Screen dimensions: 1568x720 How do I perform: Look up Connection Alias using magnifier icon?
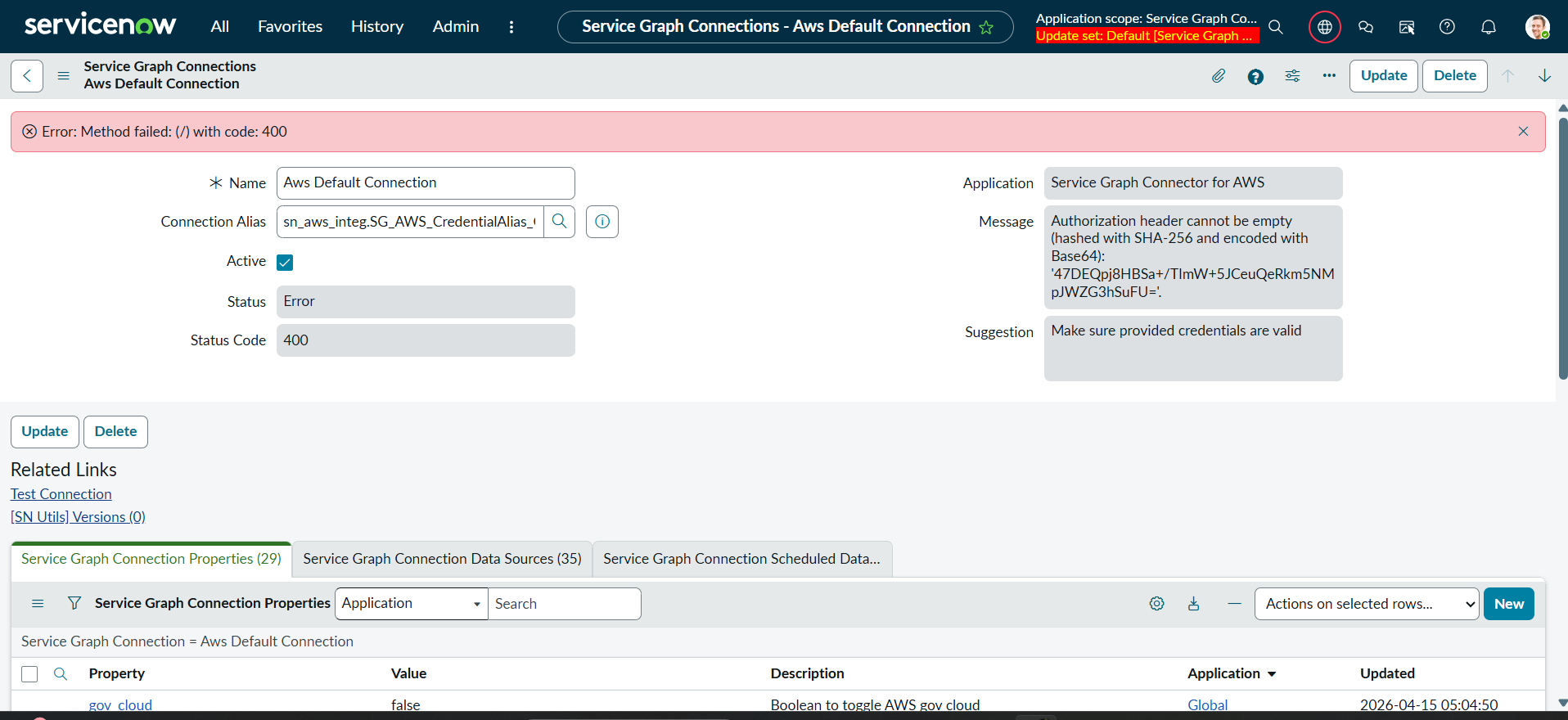(x=560, y=222)
